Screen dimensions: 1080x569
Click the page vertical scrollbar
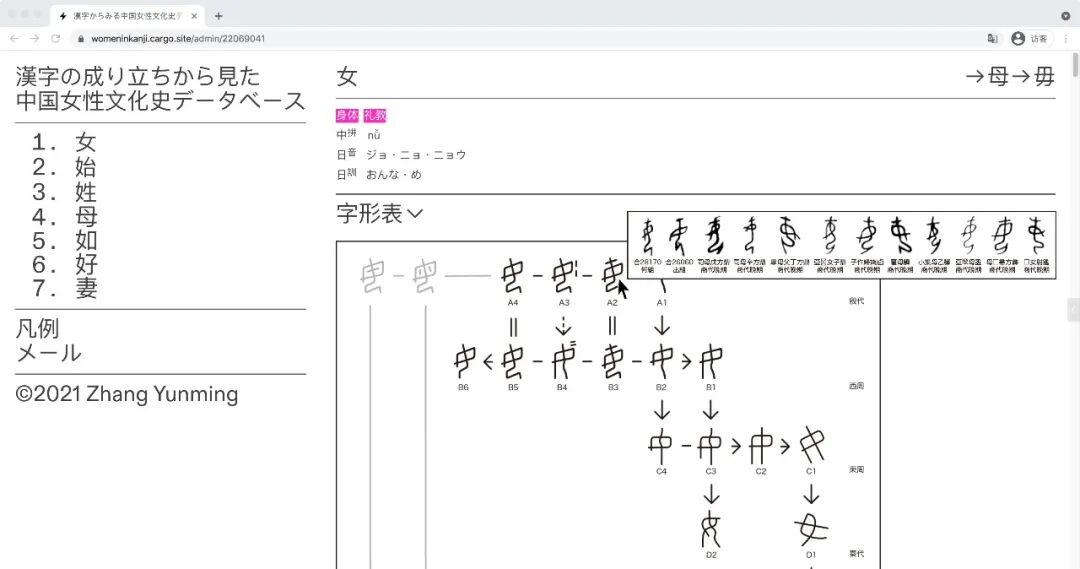click(x=1075, y=65)
